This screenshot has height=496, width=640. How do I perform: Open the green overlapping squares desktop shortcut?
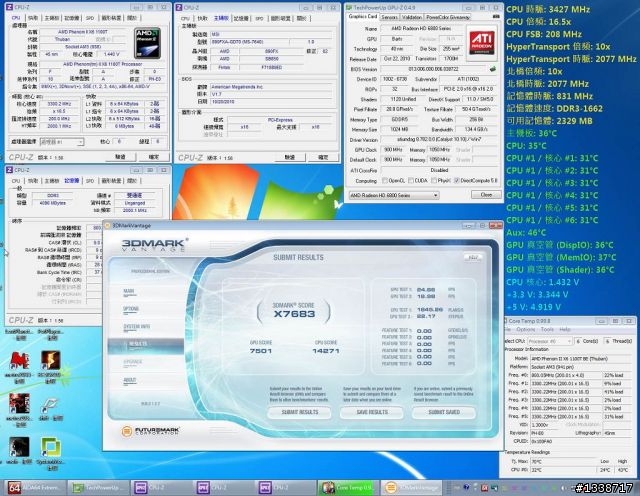51,447
